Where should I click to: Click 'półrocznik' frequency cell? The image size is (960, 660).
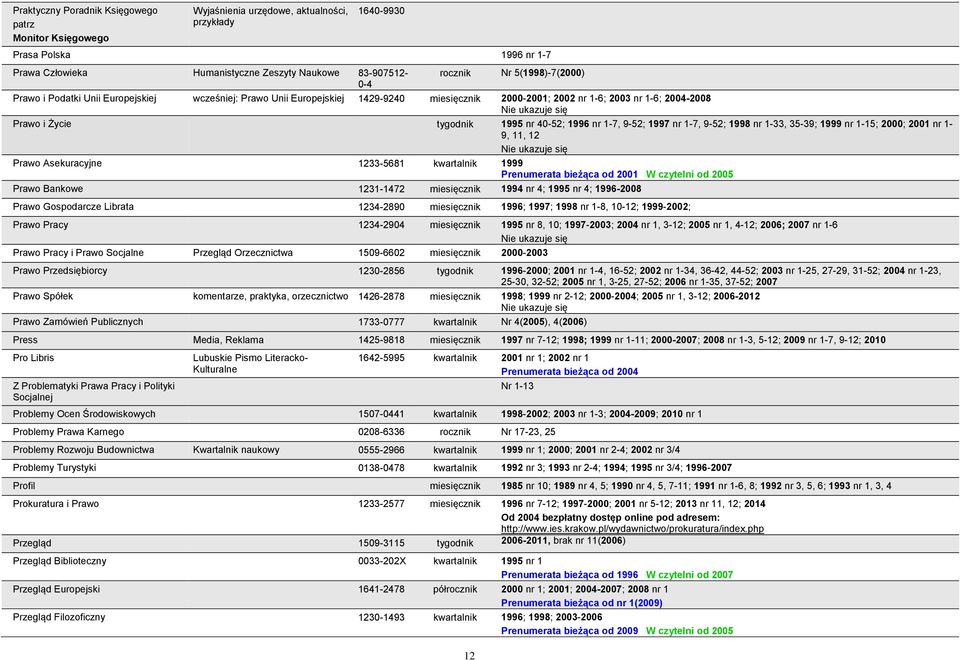(455, 590)
